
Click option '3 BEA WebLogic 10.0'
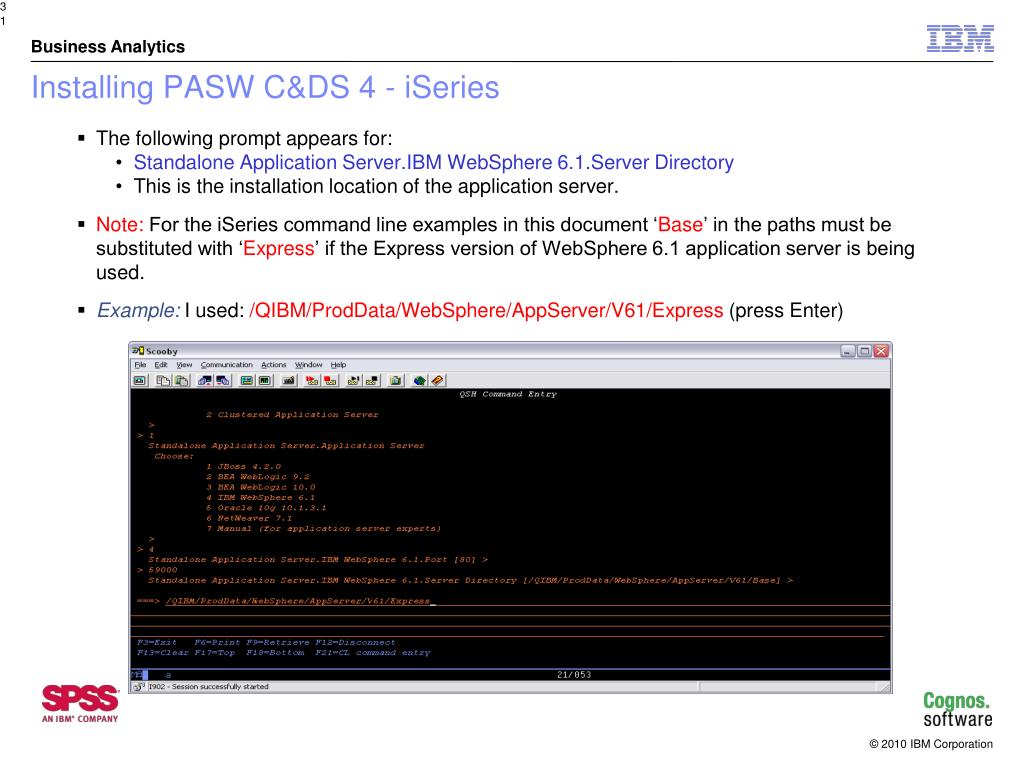coord(261,487)
